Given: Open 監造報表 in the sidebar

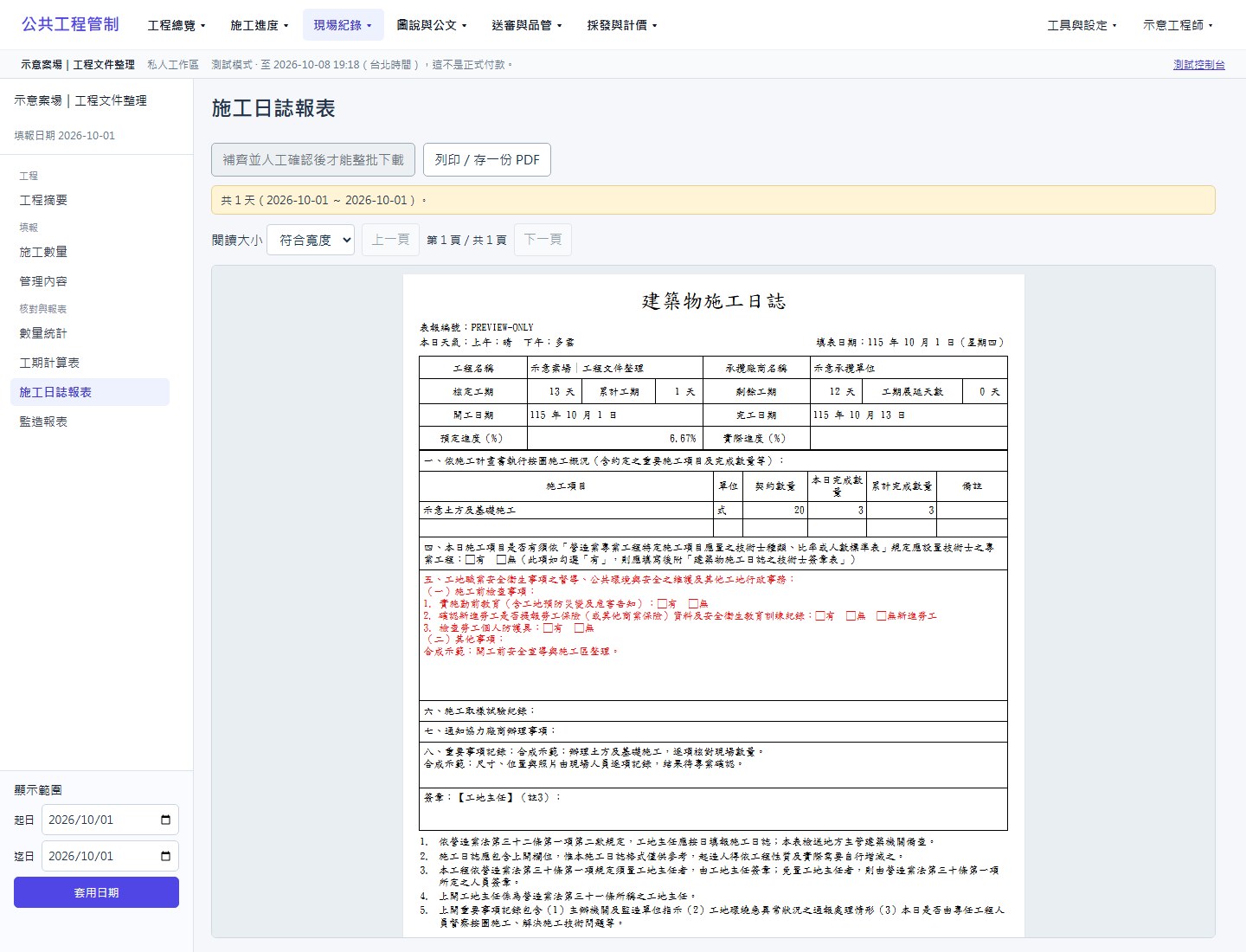Looking at the screenshot, I should [x=90, y=421].
